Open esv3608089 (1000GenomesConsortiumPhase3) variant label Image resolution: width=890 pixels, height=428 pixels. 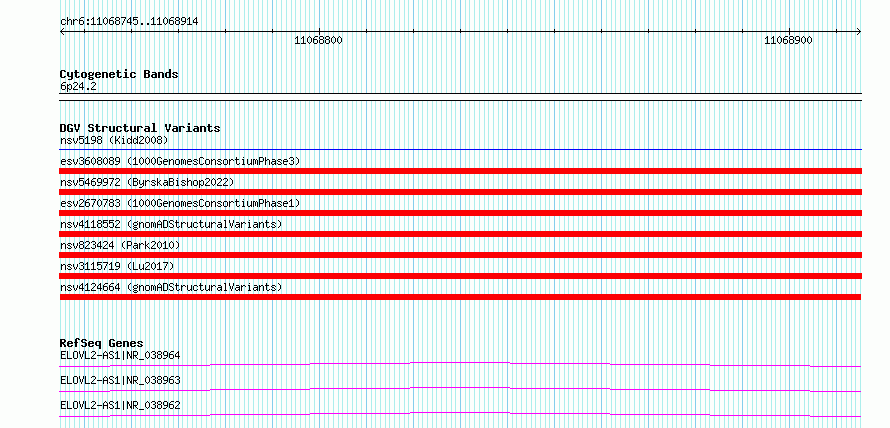click(180, 161)
